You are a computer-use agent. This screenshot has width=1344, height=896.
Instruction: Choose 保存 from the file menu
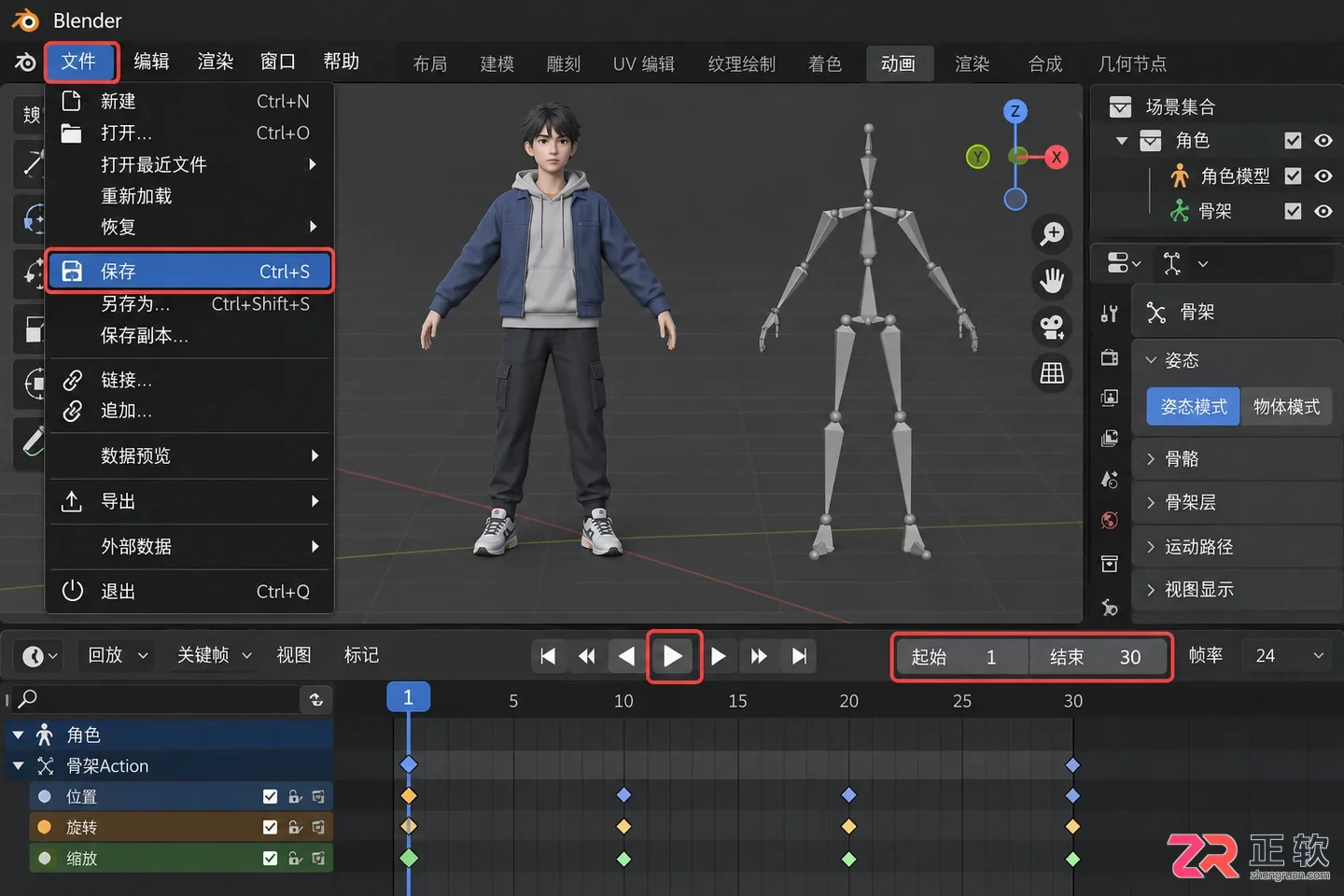(189, 272)
